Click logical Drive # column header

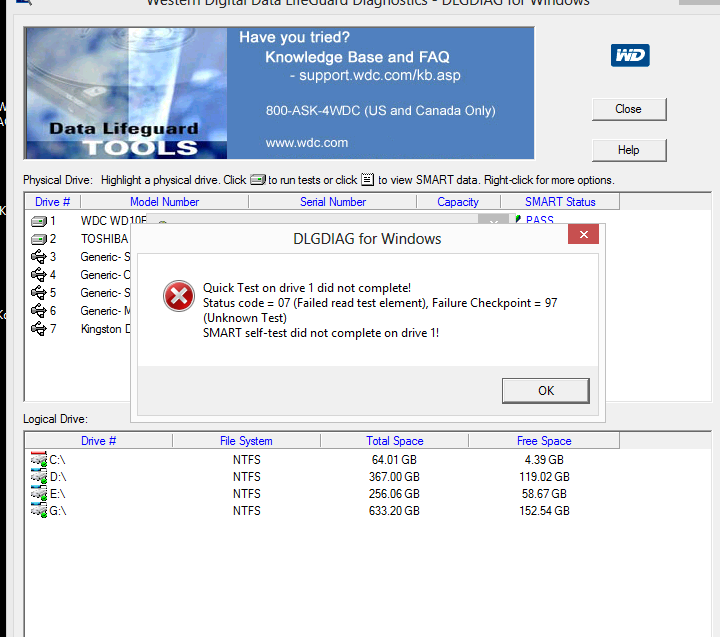[x=98, y=441]
